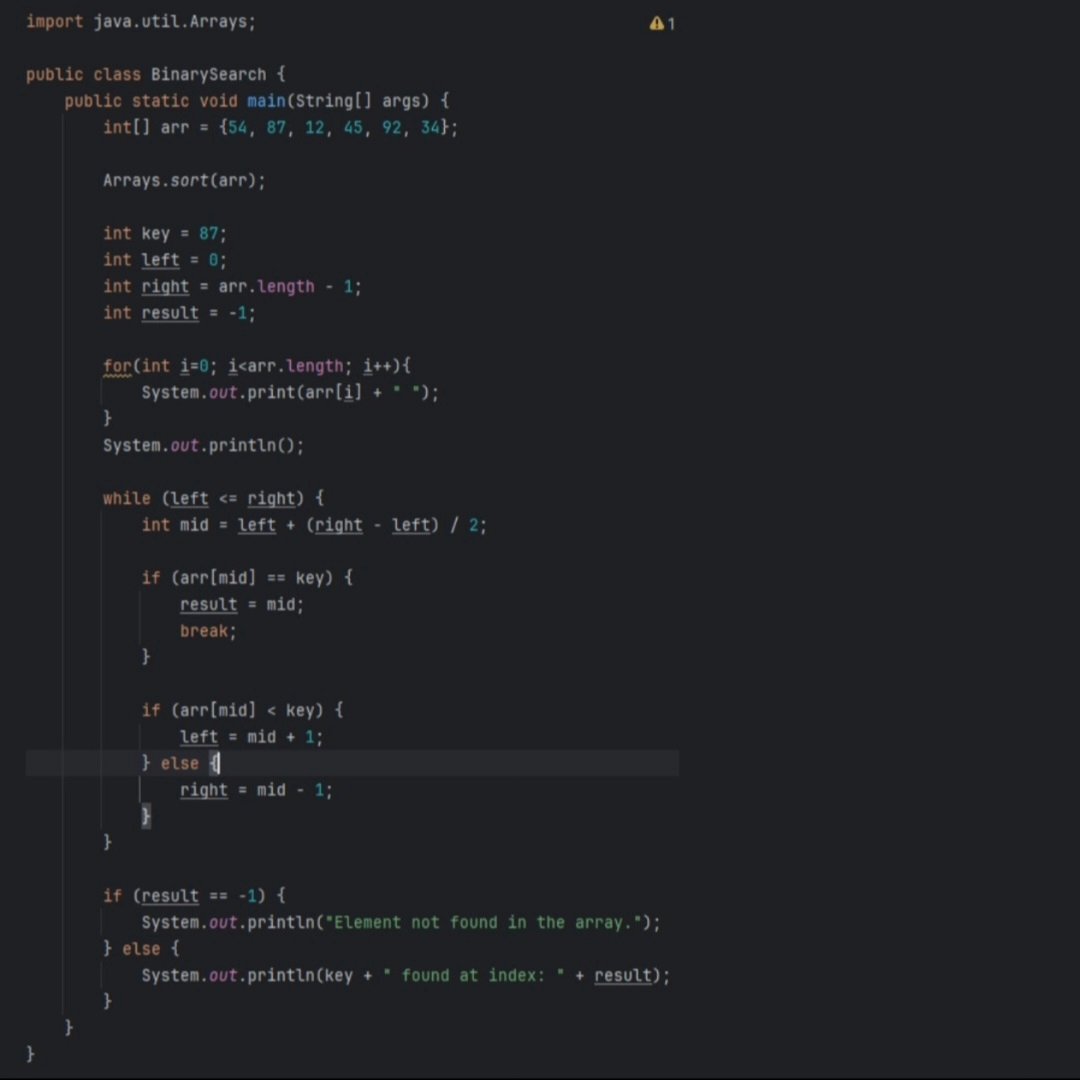Click the class name 'BinarySearch'

[208, 74]
